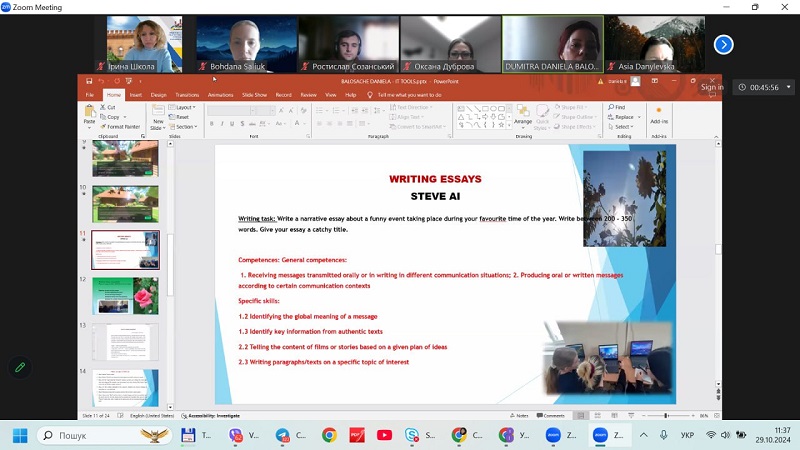The image size is (800, 450).
Task: Apply Bold formatting
Action: pos(212,123)
